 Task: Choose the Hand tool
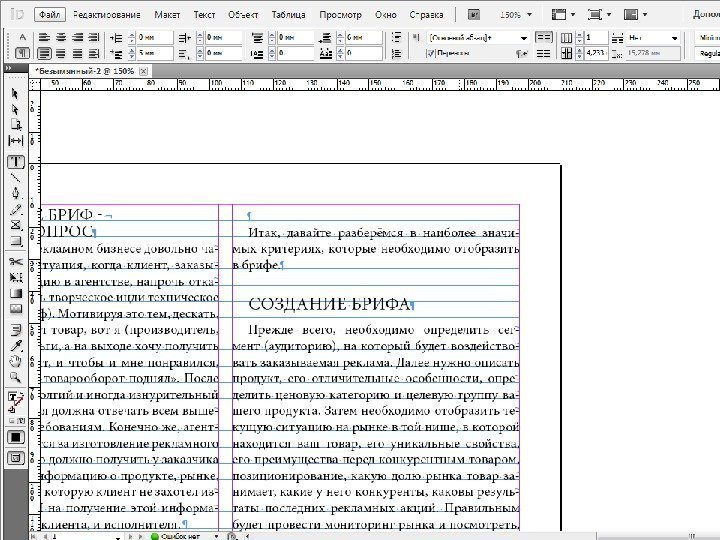pyautogui.click(x=16, y=361)
